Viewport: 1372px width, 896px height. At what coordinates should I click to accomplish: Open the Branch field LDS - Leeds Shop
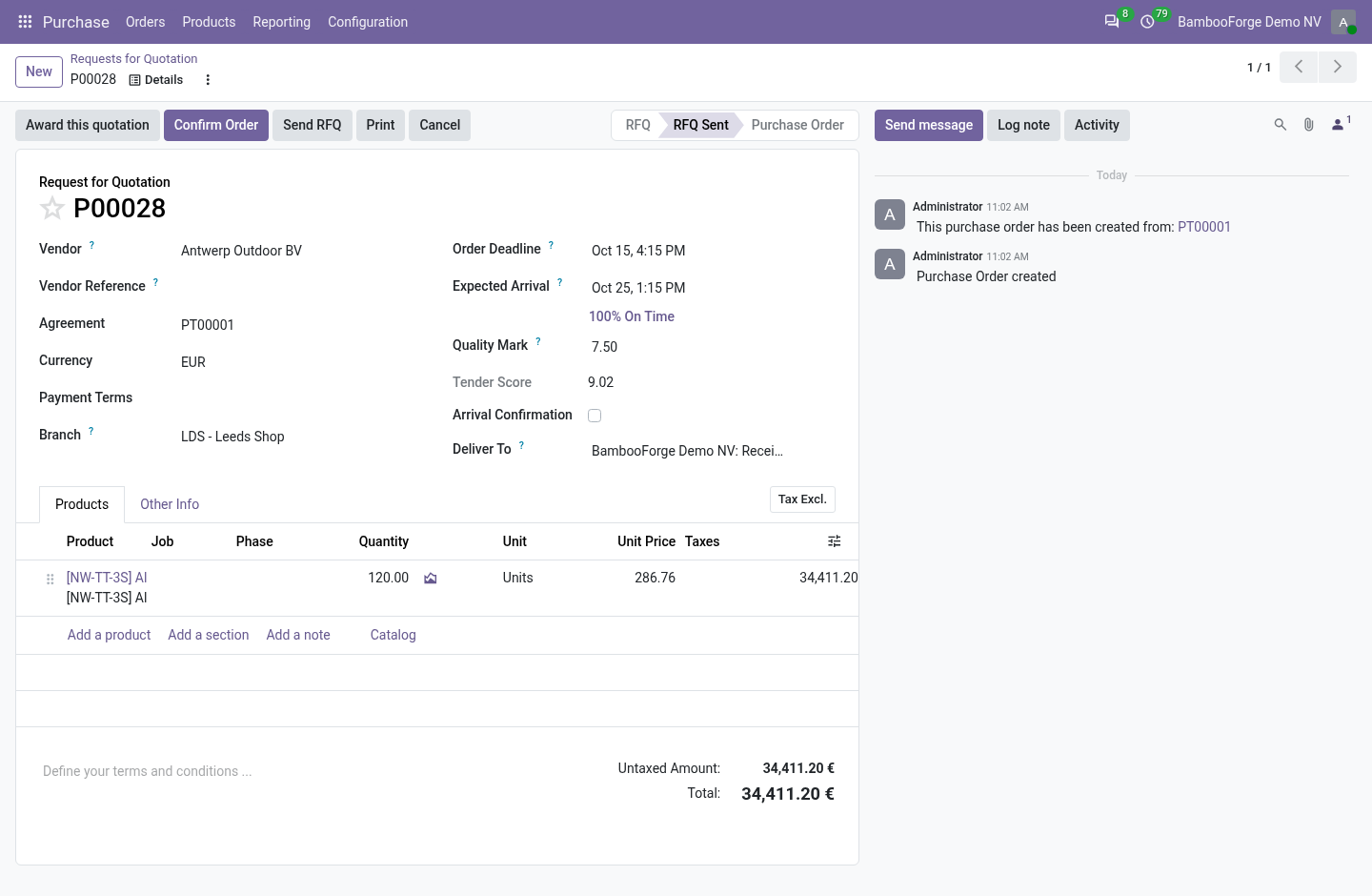point(301,437)
